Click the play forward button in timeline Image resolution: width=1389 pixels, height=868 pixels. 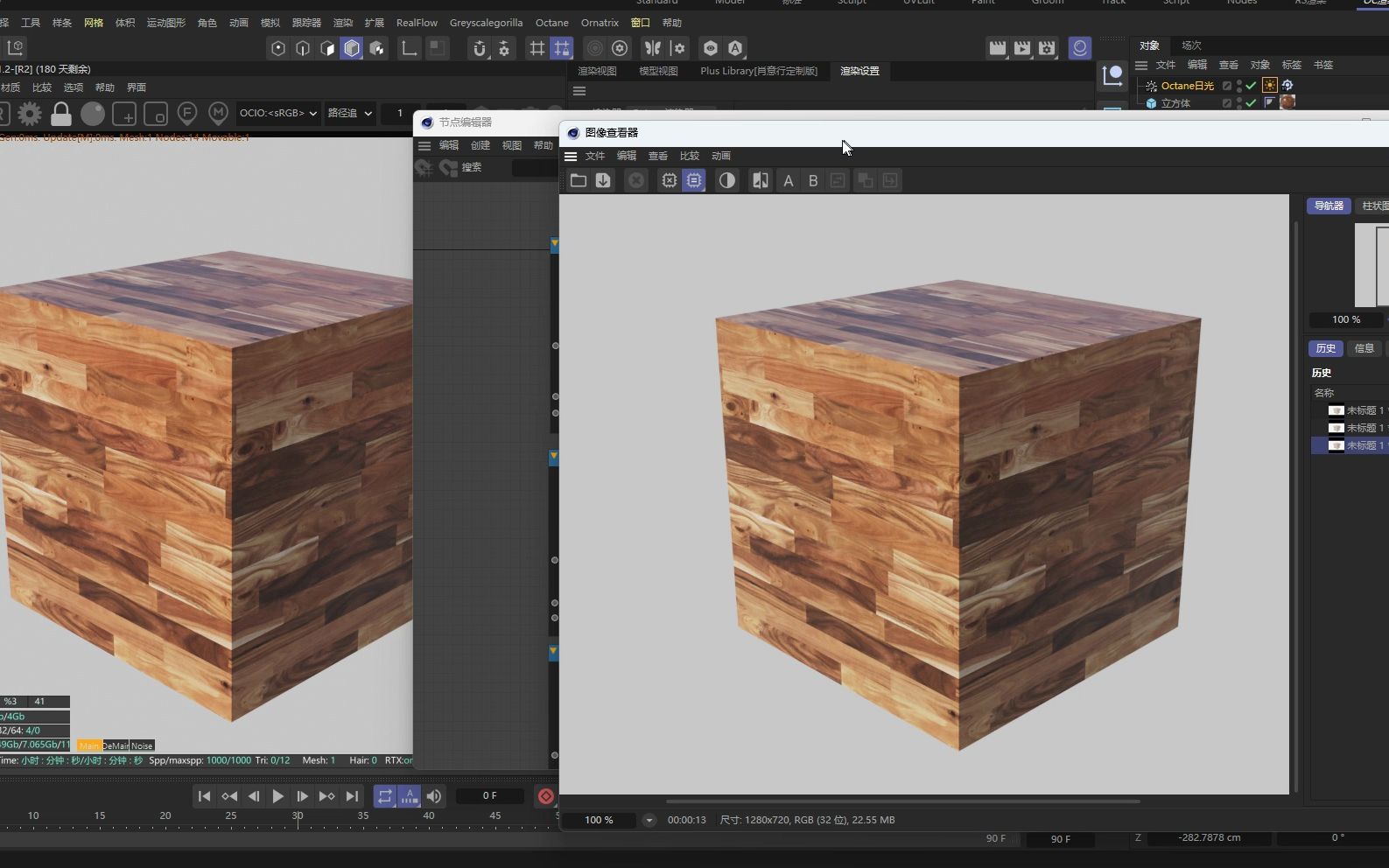click(277, 796)
